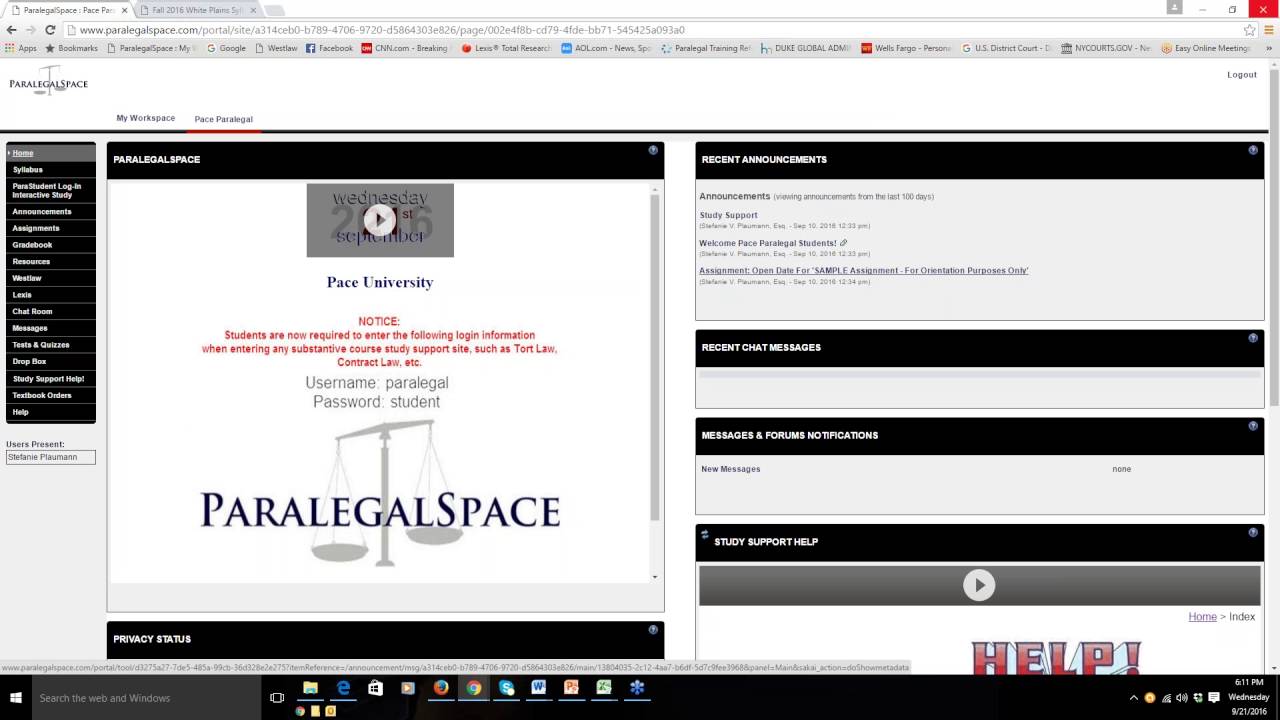Open Skype from the taskbar
Screen dimensions: 1280x720
click(506, 688)
